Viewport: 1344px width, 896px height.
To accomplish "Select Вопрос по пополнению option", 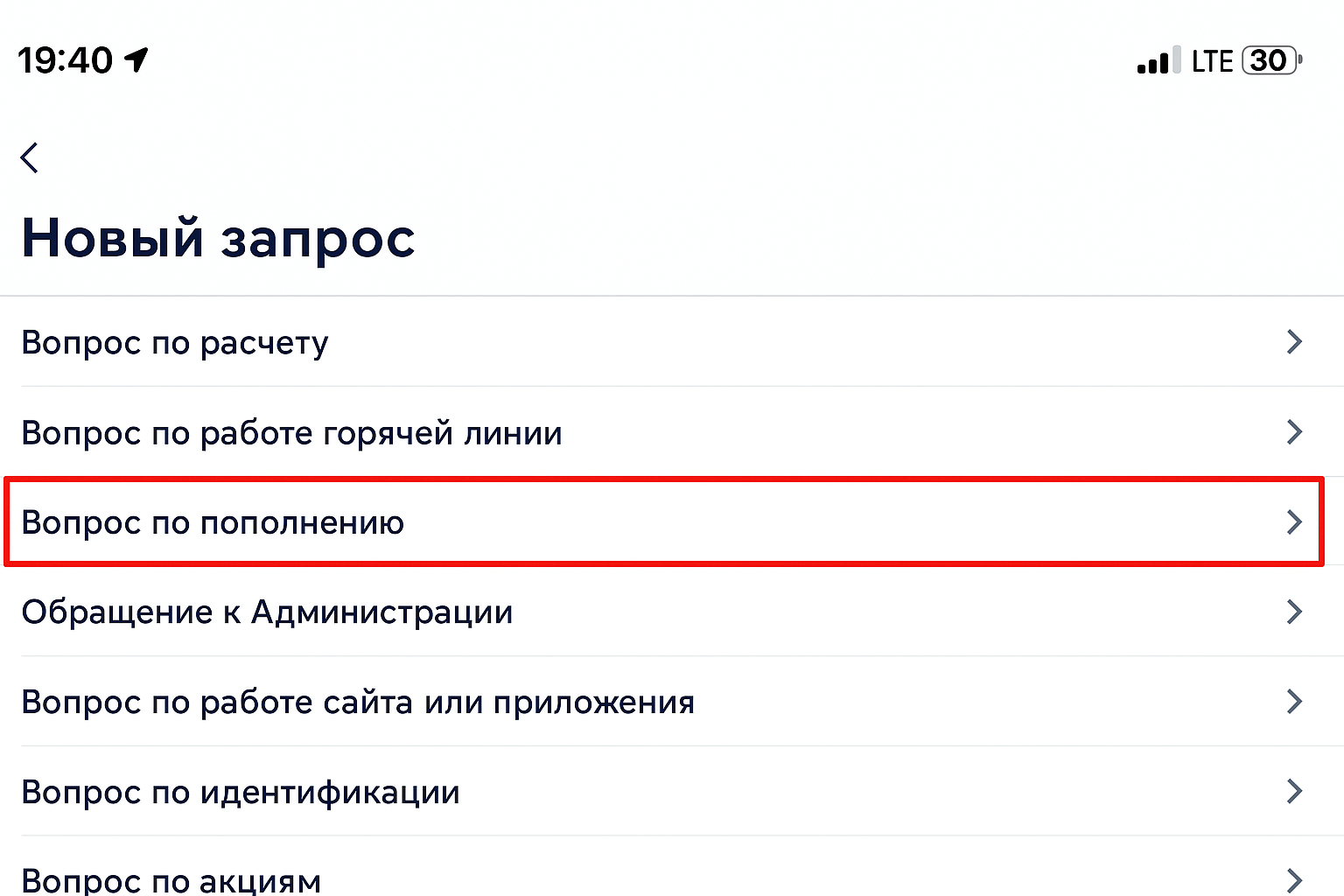I will pyautogui.click(x=213, y=522).
